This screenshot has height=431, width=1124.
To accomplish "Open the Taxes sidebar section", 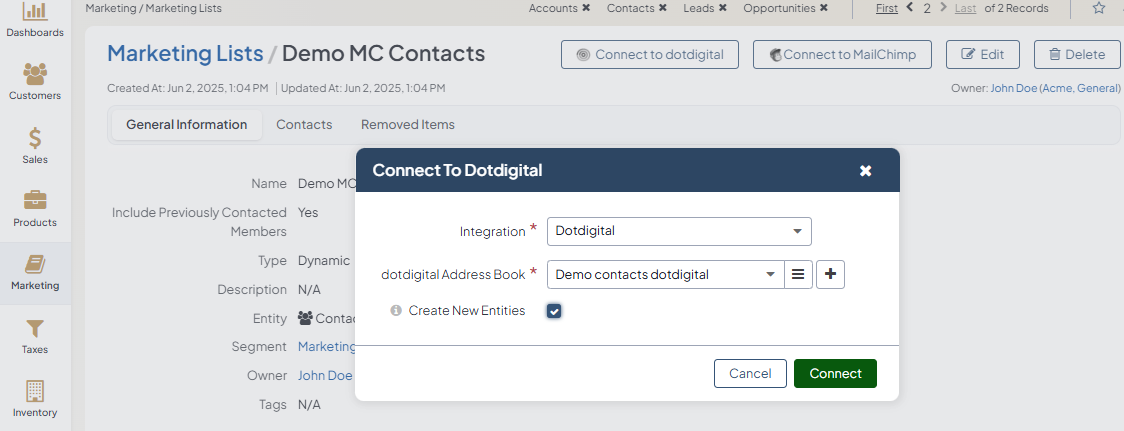I will coord(35,336).
